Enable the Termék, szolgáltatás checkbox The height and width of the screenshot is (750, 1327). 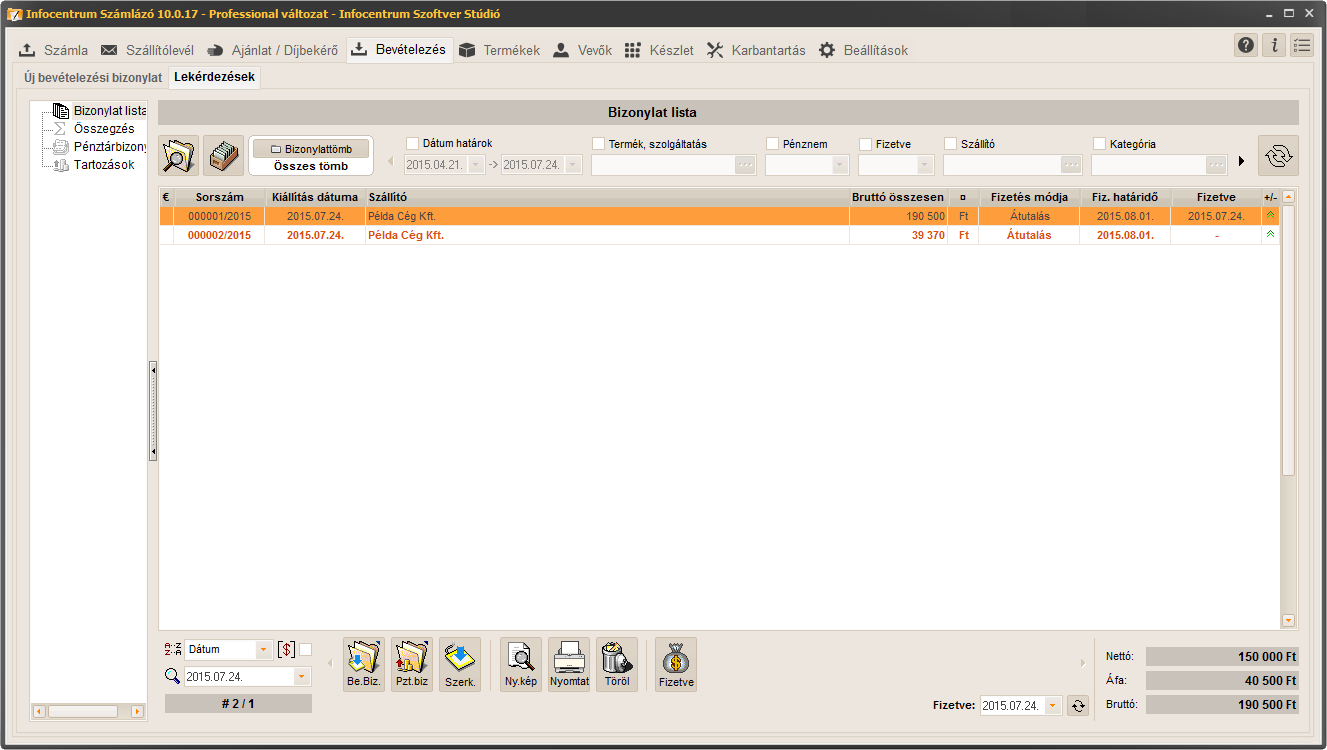pos(598,144)
